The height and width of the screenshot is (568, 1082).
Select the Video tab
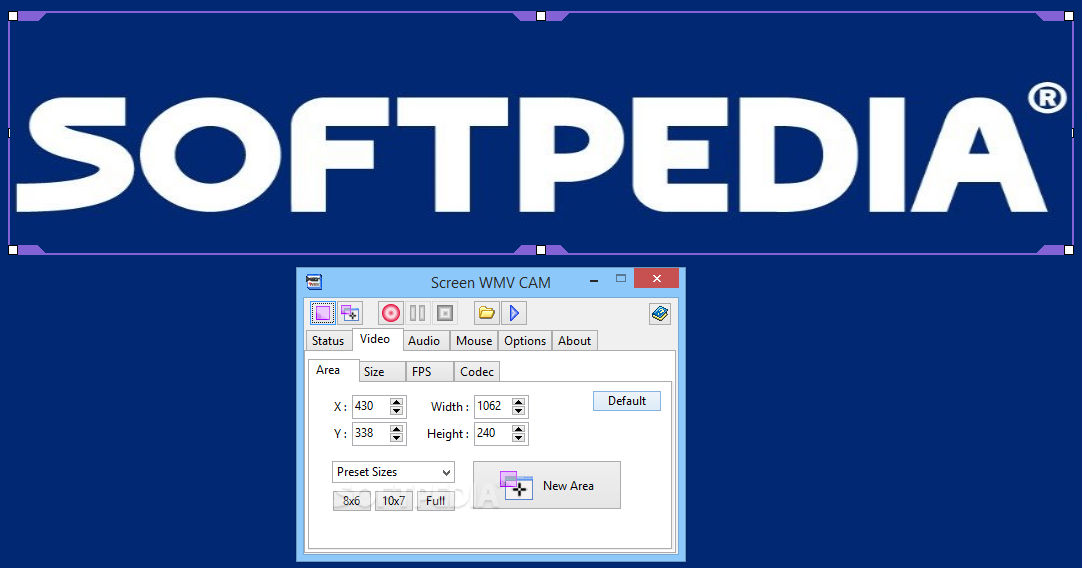coord(375,339)
